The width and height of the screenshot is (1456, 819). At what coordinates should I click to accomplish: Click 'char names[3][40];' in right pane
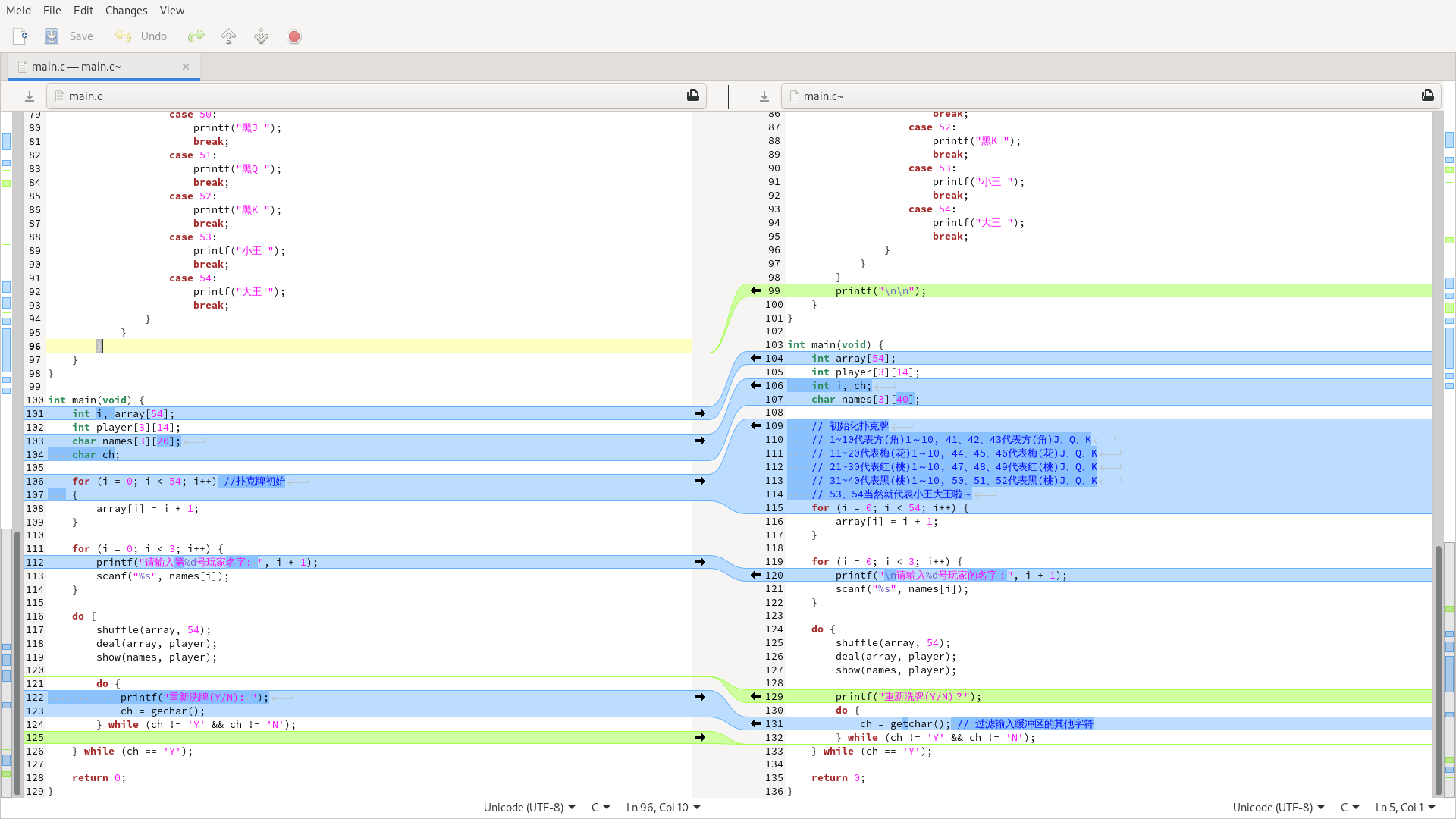[x=865, y=399]
